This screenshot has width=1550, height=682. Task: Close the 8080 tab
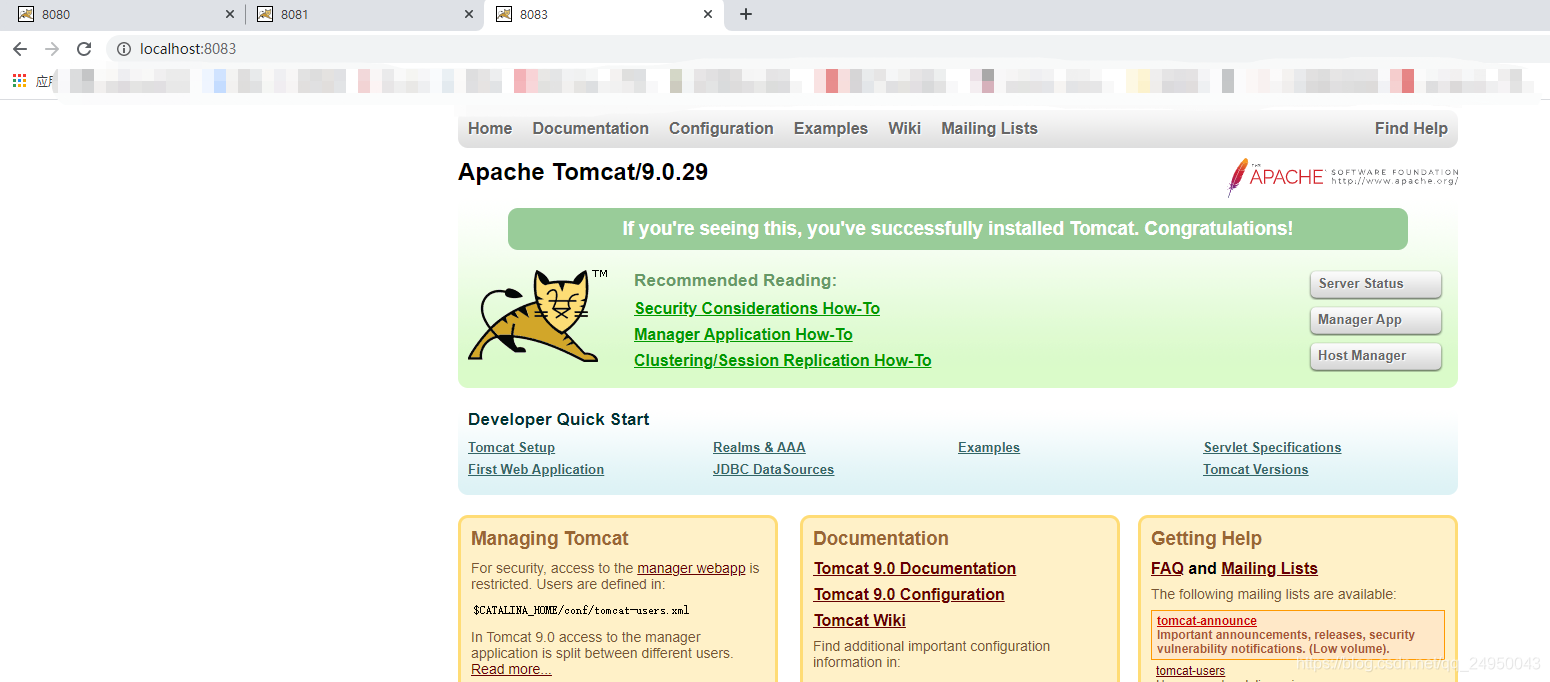[x=229, y=14]
